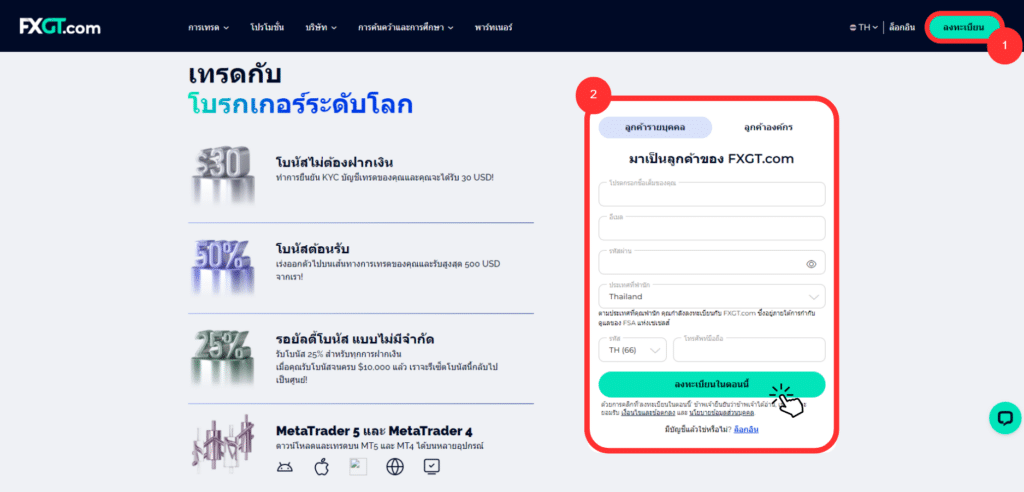Click ล็อกอิน in the top bar
Image resolution: width=1024 pixels, height=492 pixels.
(901, 27)
